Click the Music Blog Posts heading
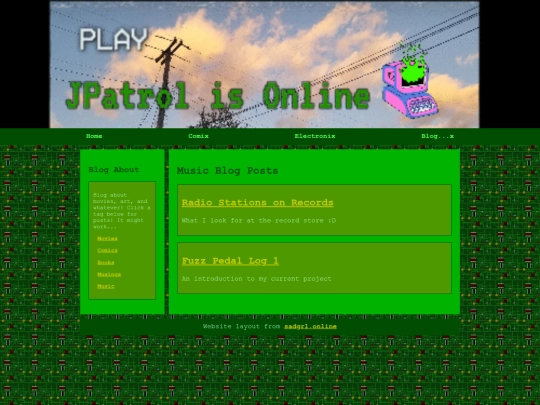 tap(227, 170)
